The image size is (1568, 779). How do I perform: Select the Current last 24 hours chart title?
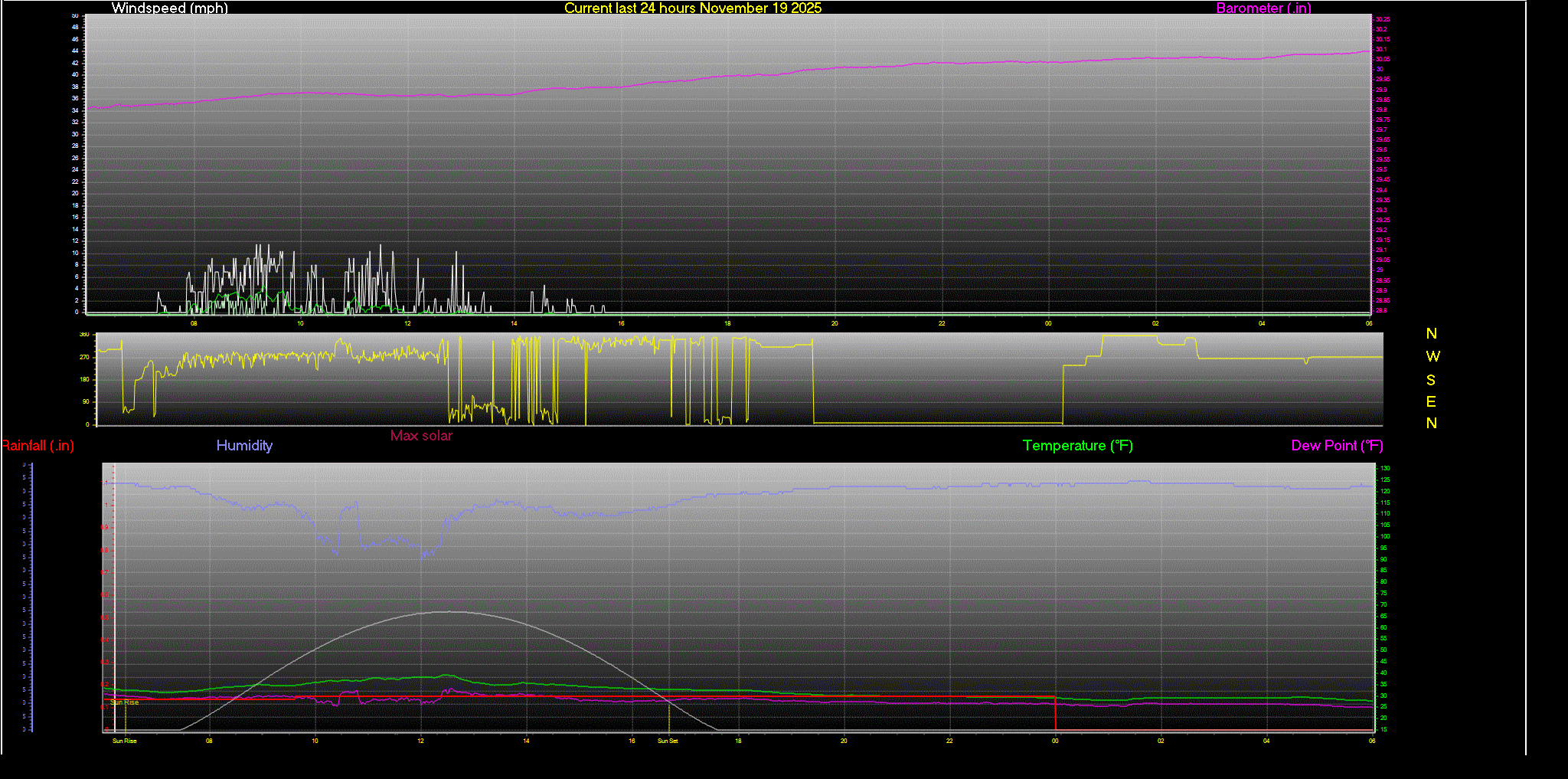pos(692,8)
